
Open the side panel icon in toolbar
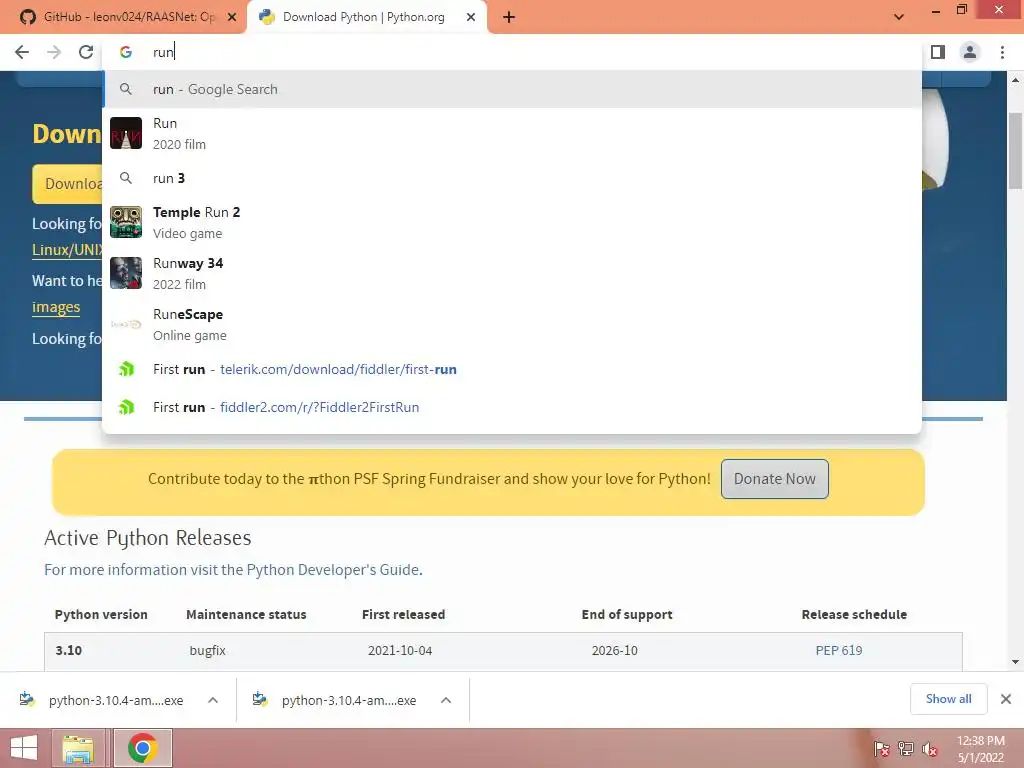pyautogui.click(x=938, y=52)
